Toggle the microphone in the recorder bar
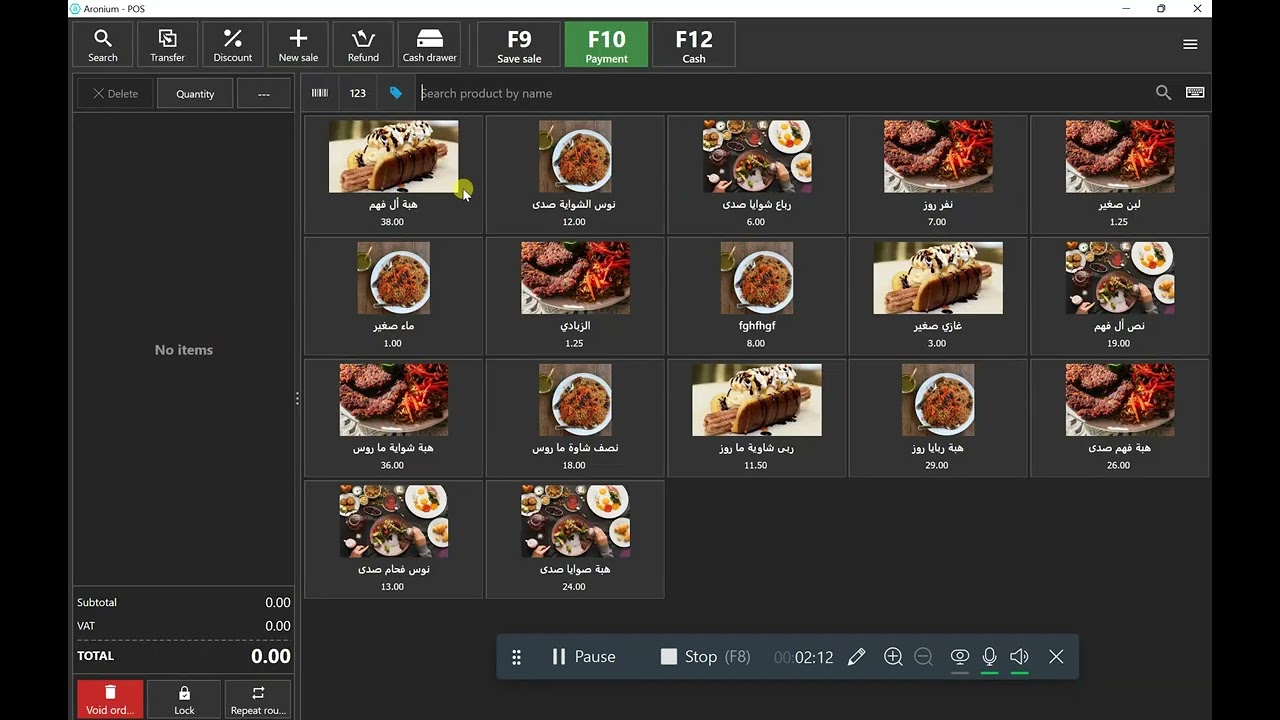This screenshot has height=720, width=1280. [x=989, y=657]
